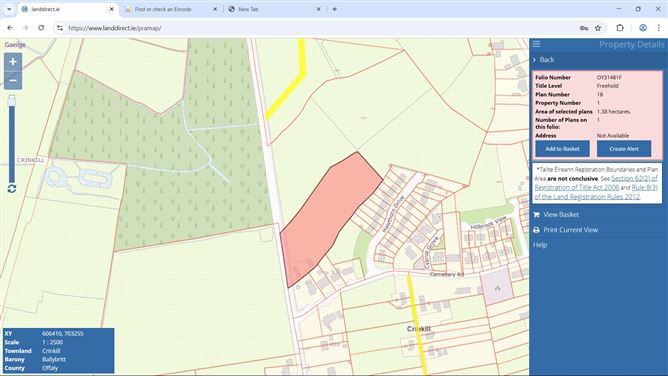This screenshot has width=668, height=376.
Task: Click the Hillbrook View street label
Action: tap(488, 223)
